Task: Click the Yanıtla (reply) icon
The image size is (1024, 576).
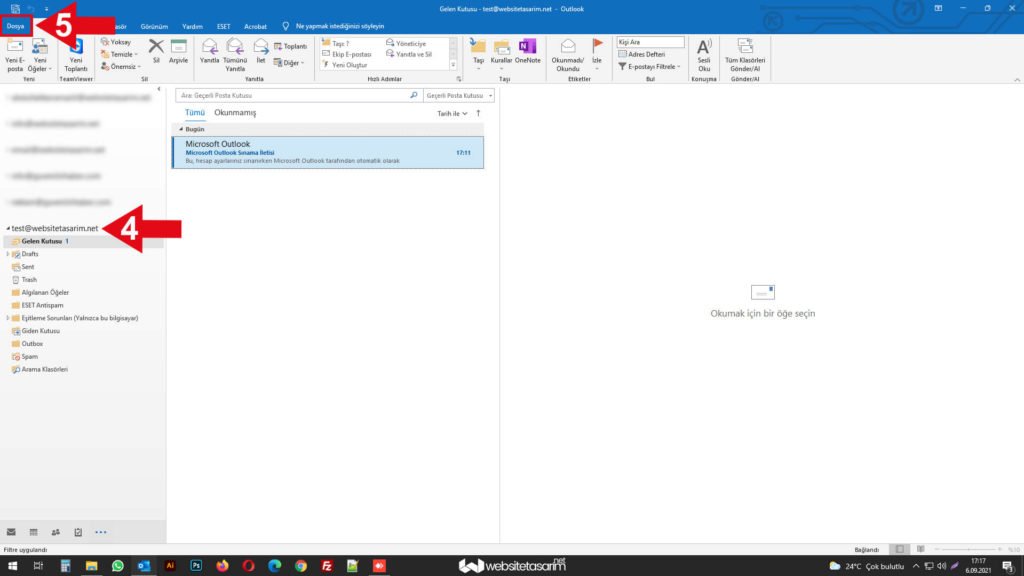Action: click(209, 47)
